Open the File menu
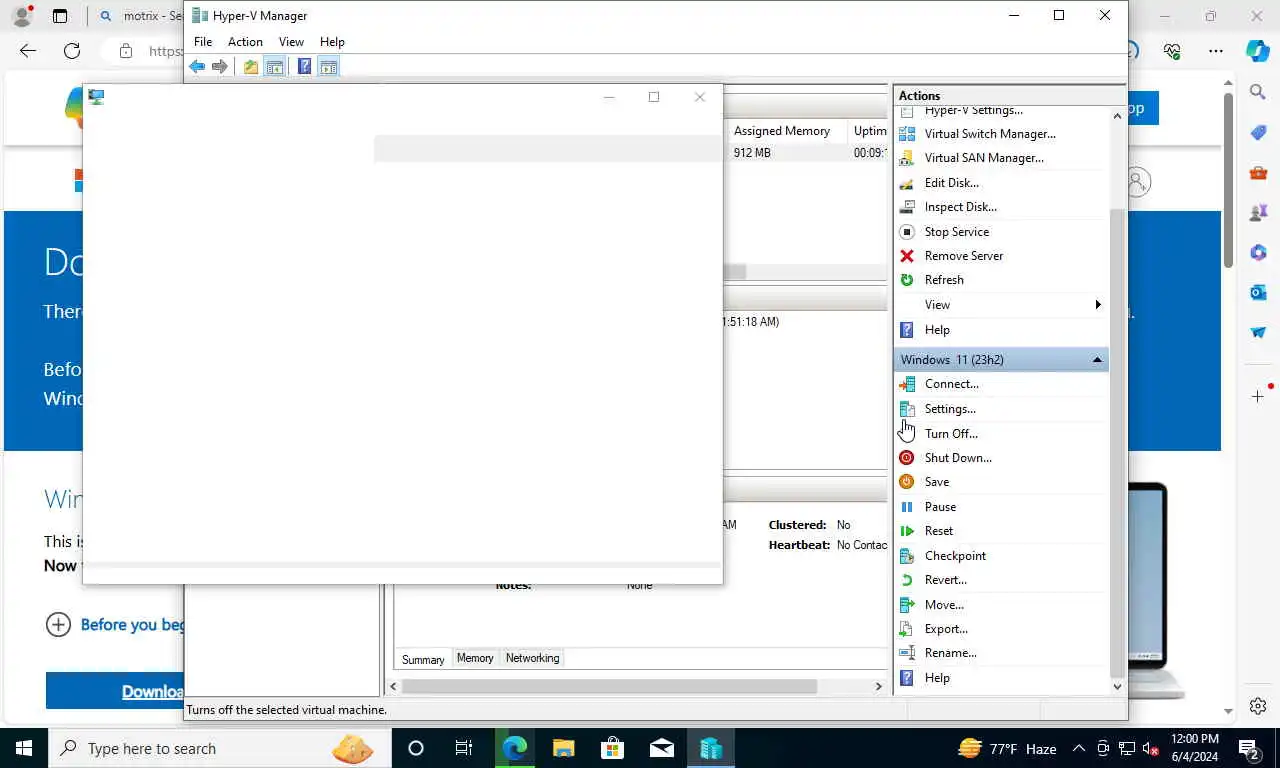This screenshot has width=1280, height=768. (x=203, y=42)
